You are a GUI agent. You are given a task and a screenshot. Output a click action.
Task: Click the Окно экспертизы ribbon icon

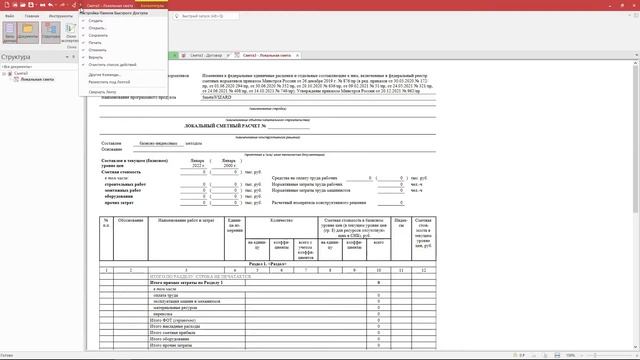click(x=70, y=33)
